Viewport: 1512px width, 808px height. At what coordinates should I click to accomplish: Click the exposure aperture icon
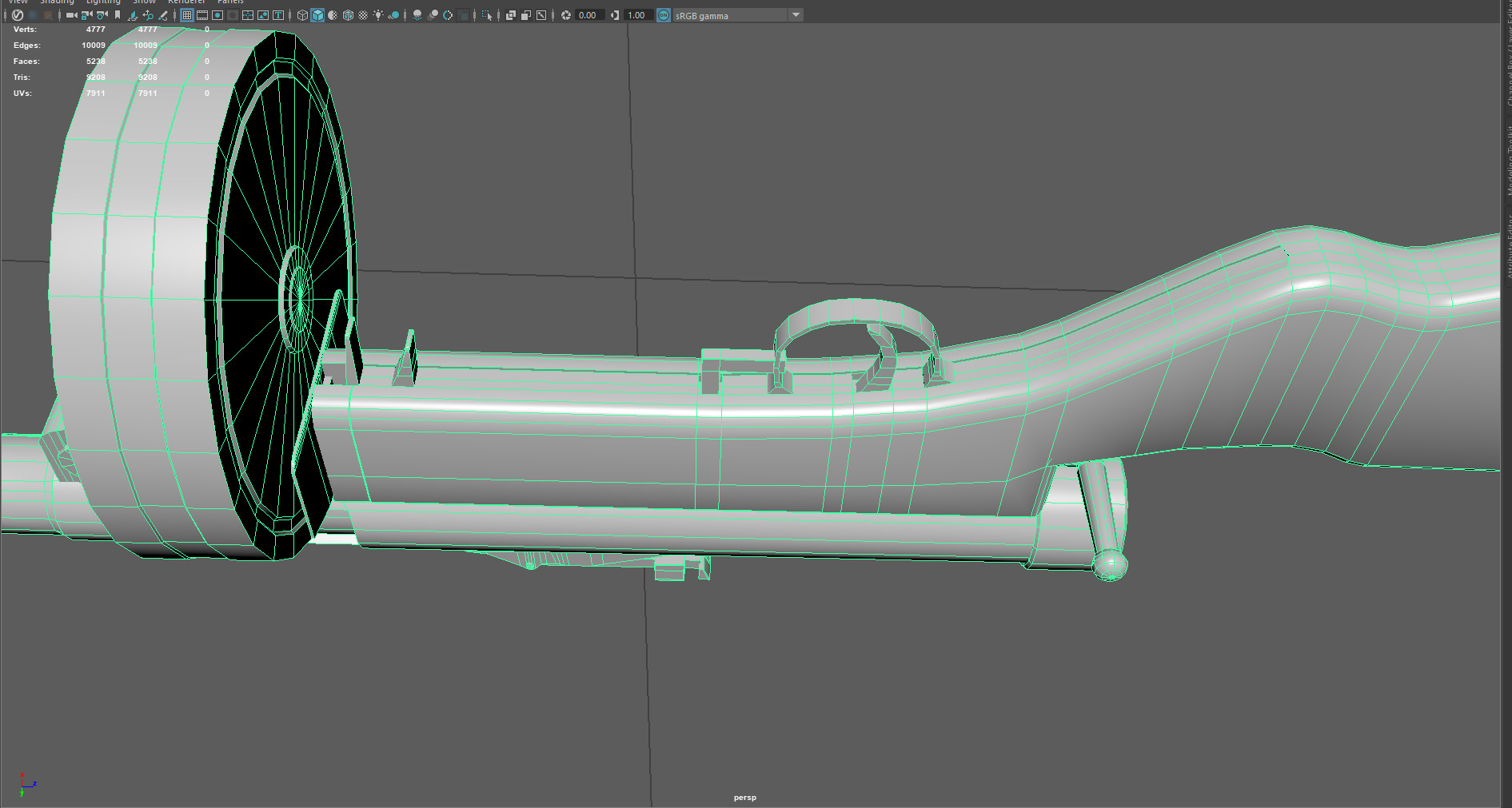566,15
